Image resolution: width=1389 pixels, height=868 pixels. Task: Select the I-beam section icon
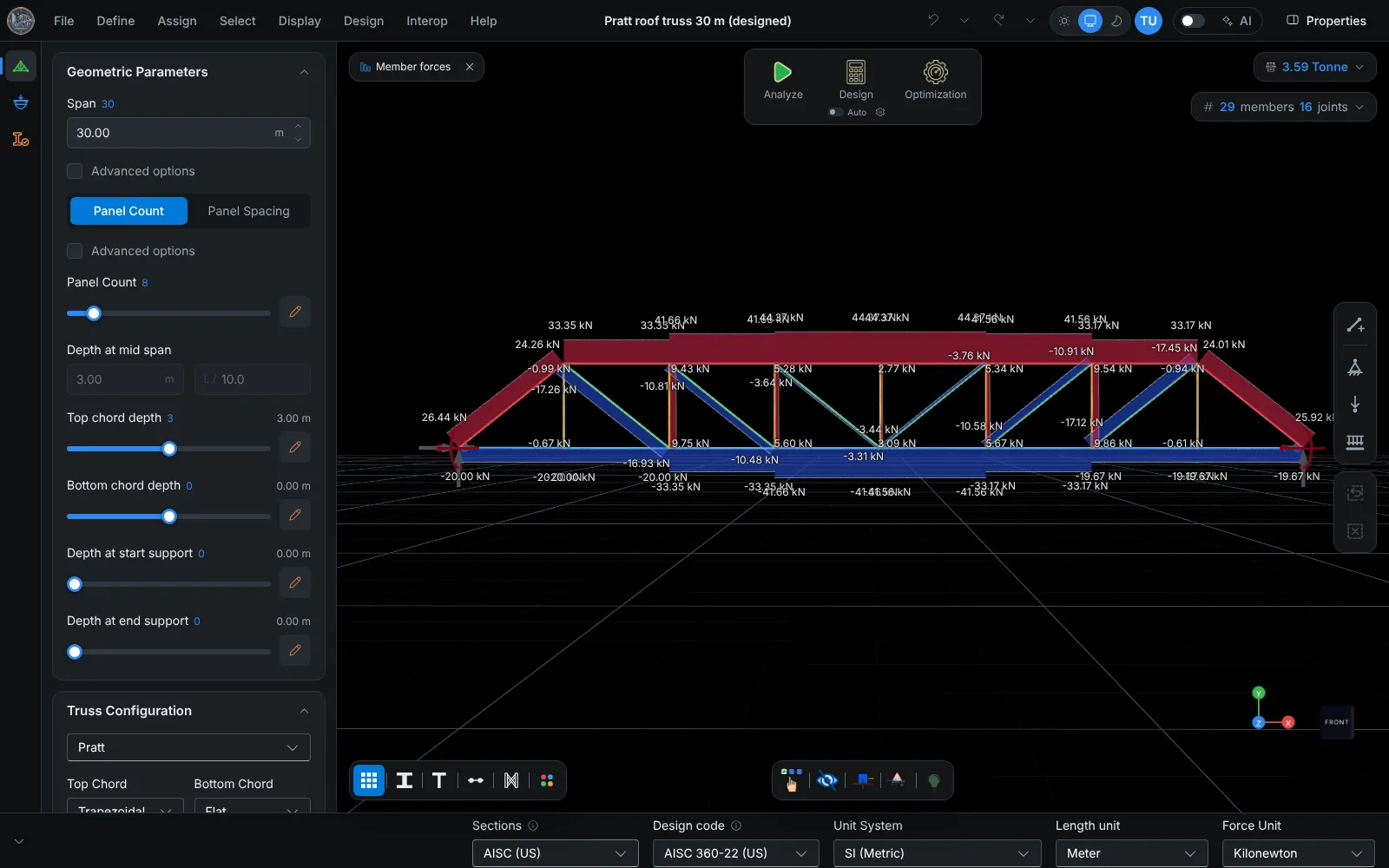click(405, 780)
